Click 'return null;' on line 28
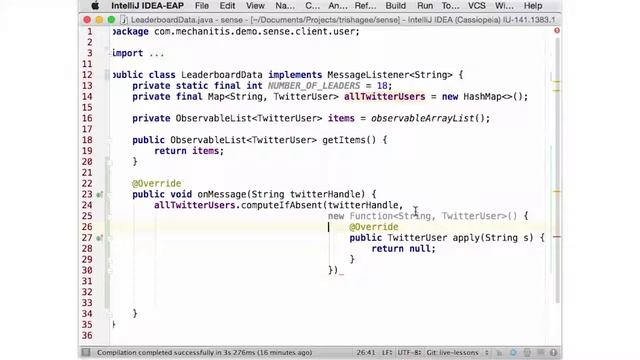 click(403, 249)
